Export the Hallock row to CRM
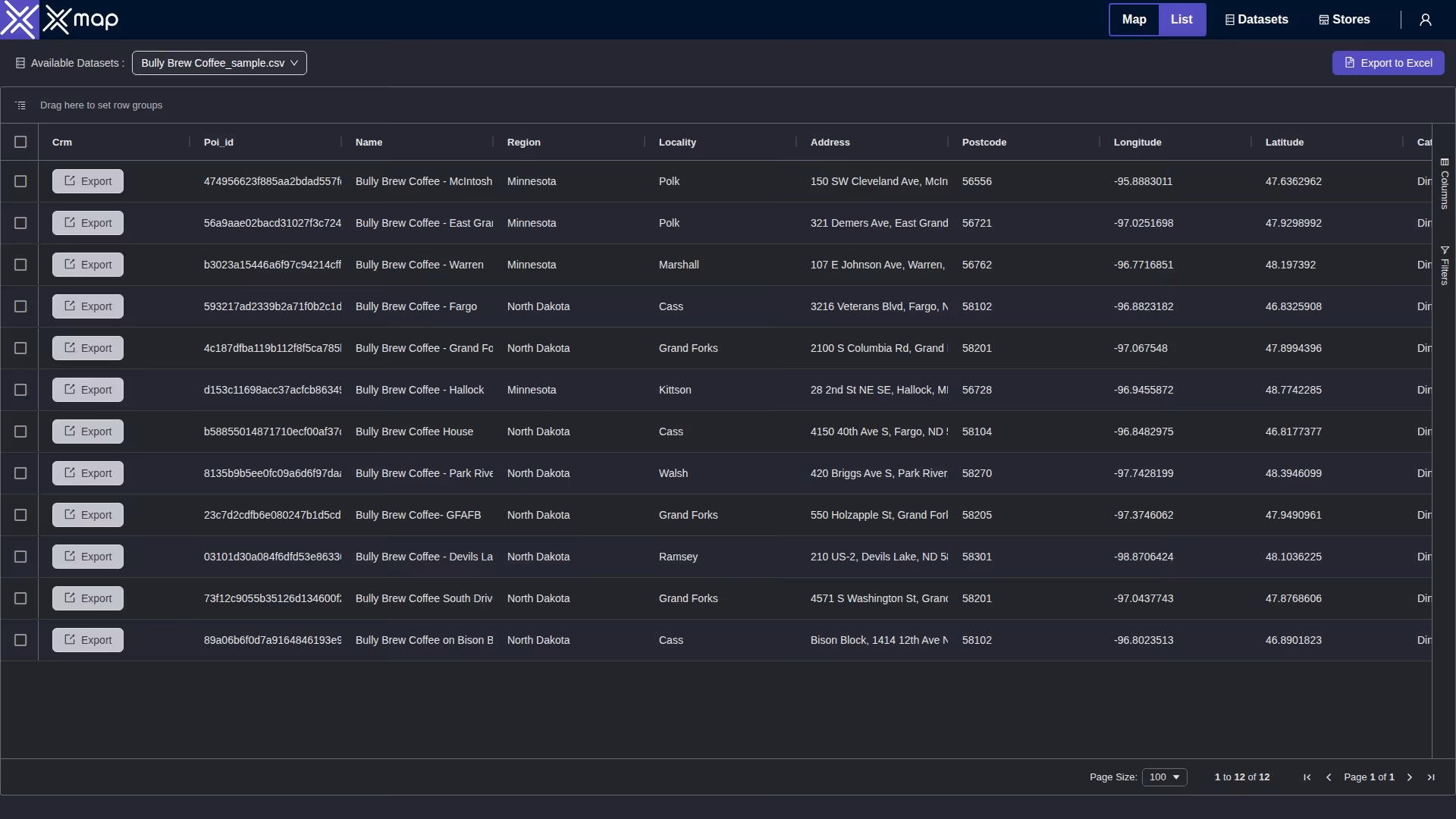This screenshot has height=819, width=1456. tap(88, 390)
